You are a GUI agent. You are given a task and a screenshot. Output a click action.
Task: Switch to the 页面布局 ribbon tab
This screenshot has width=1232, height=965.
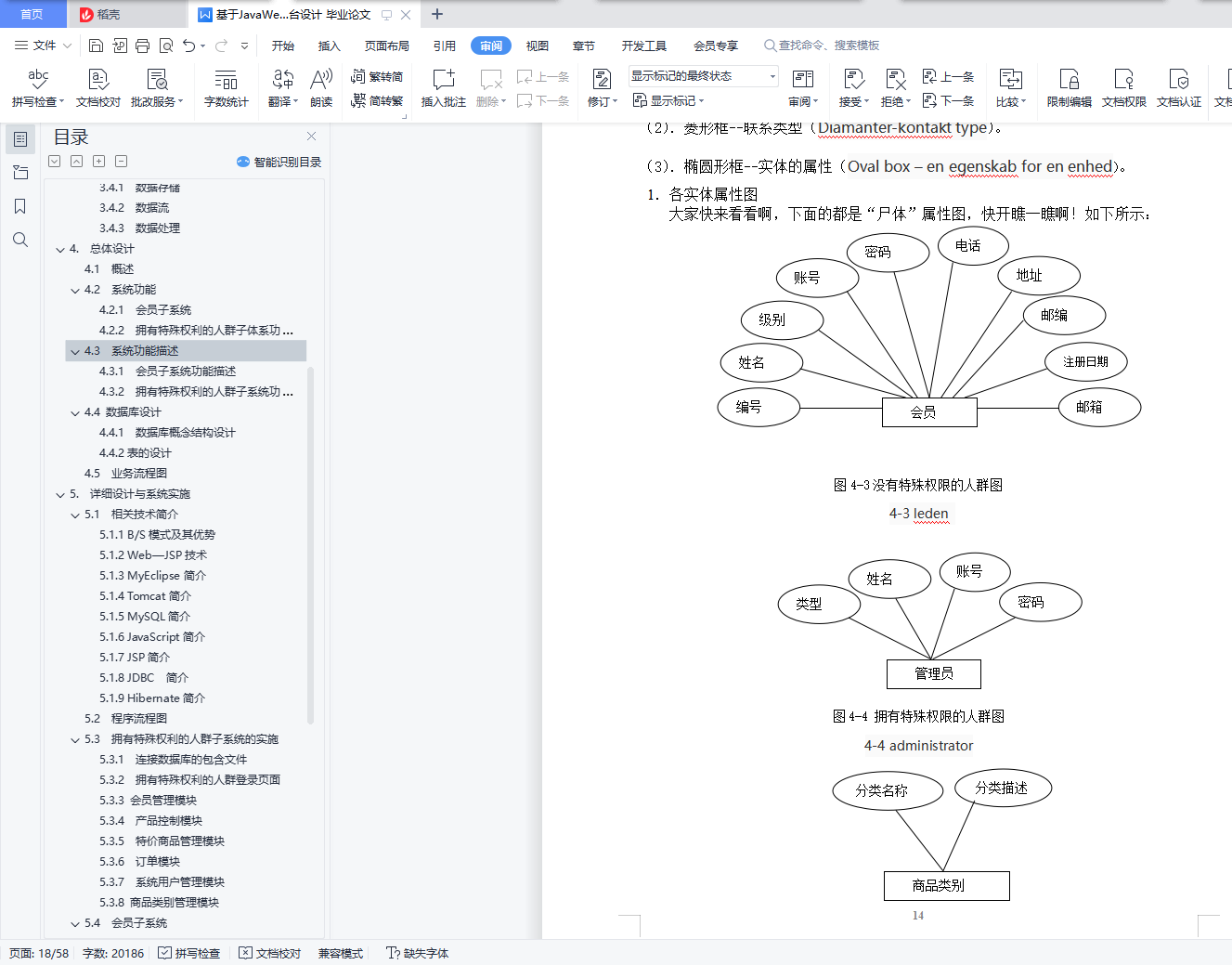coord(387,46)
